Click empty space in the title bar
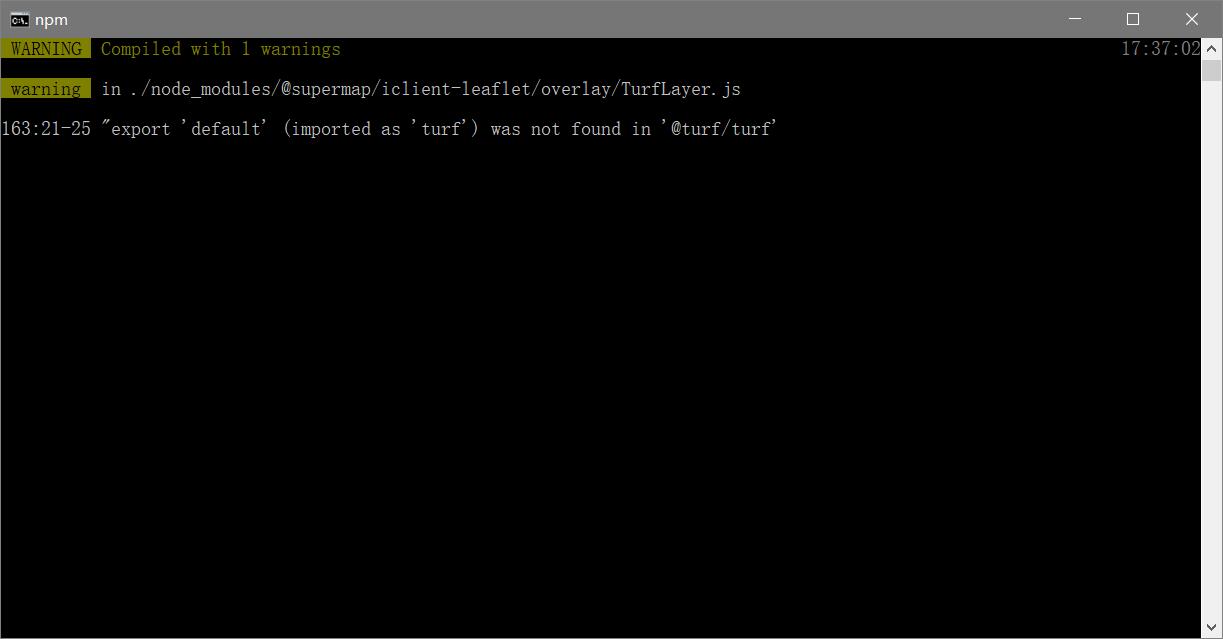Image resolution: width=1223 pixels, height=639 pixels. pos(550,19)
